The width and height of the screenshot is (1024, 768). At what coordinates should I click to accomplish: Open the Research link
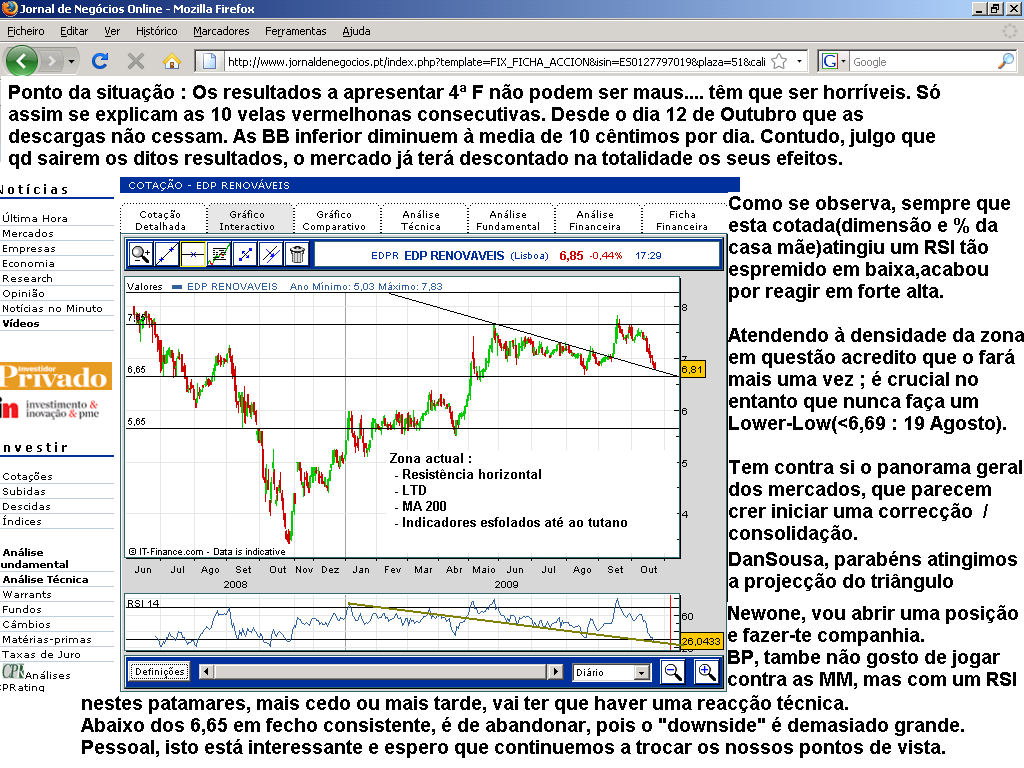27,278
